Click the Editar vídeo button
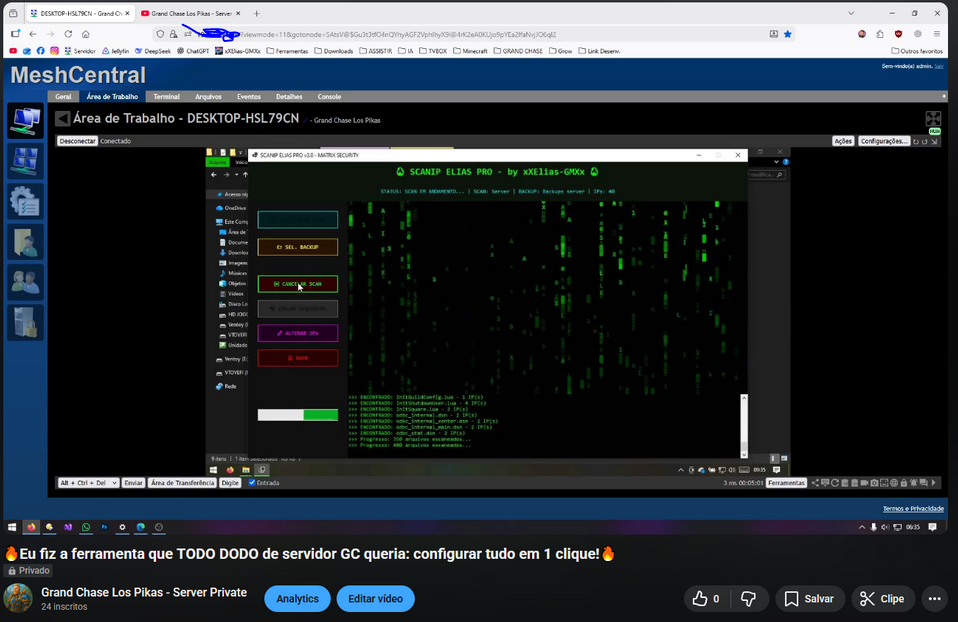Viewport: 958px width, 622px height. pyautogui.click(x=375, y=599)
